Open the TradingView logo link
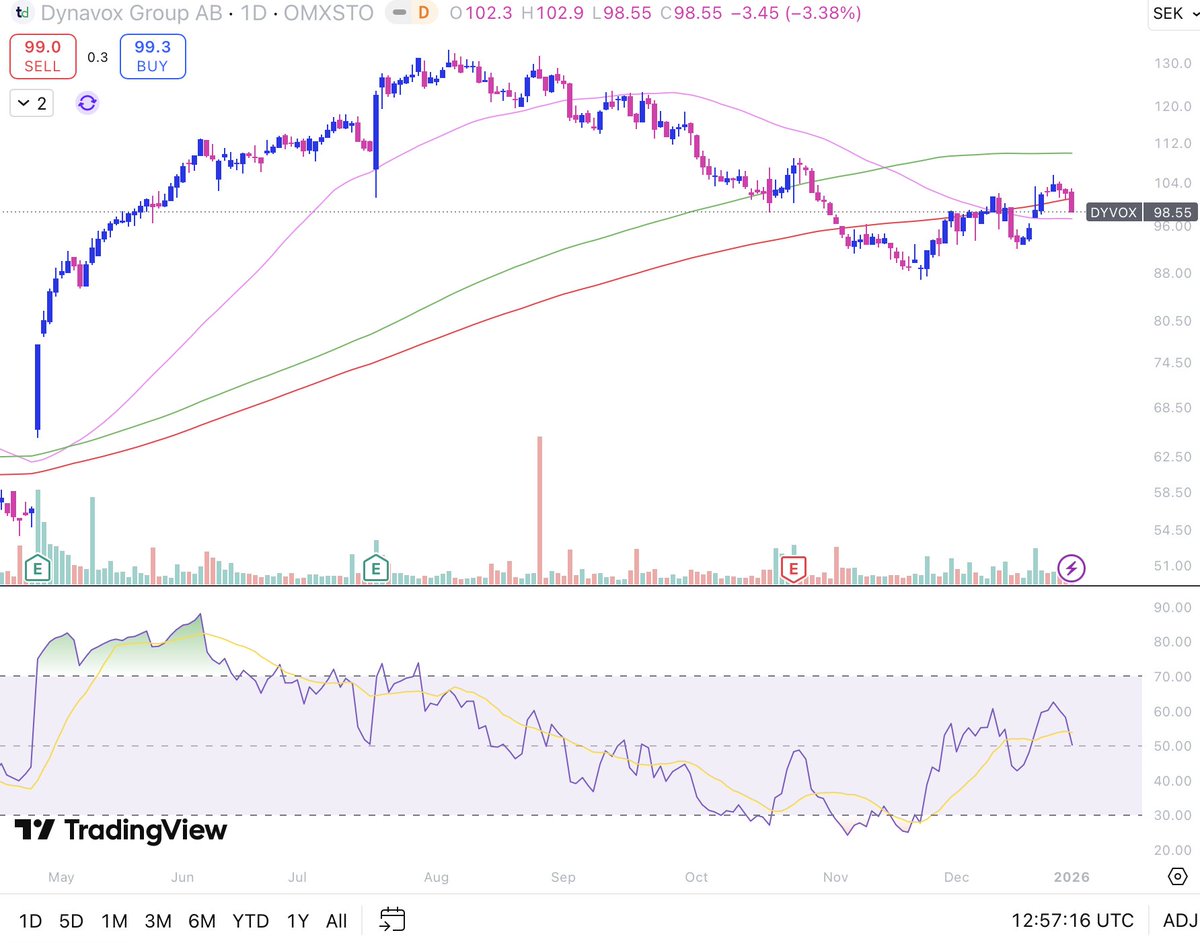Image resolution: width=1200 pixels, height=943 pixels. point(121,830)
